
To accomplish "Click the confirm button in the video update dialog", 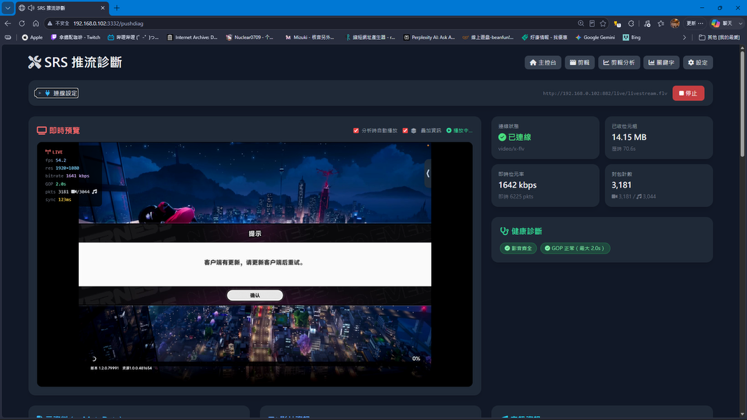I will 255,295.
